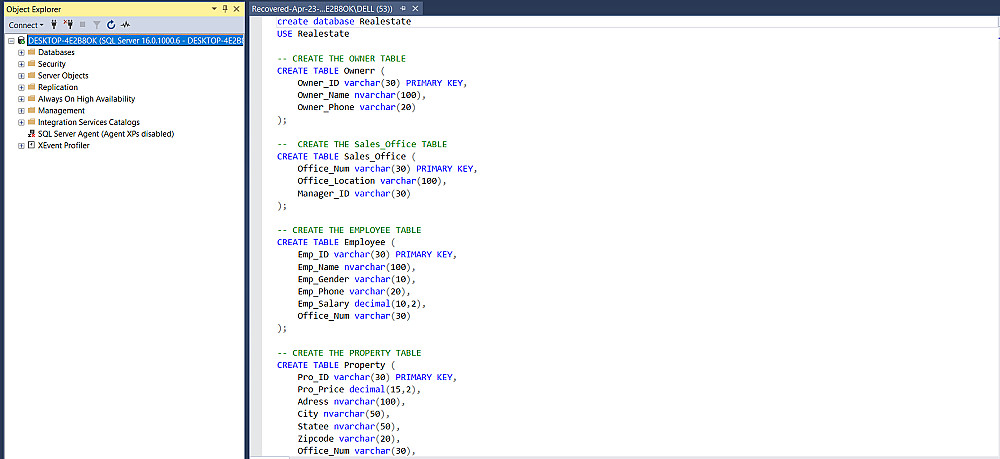Click the 'Owner_Phone varchar(20)' line
Viewport: 1000px width, 459px height.
coord(356,107)
